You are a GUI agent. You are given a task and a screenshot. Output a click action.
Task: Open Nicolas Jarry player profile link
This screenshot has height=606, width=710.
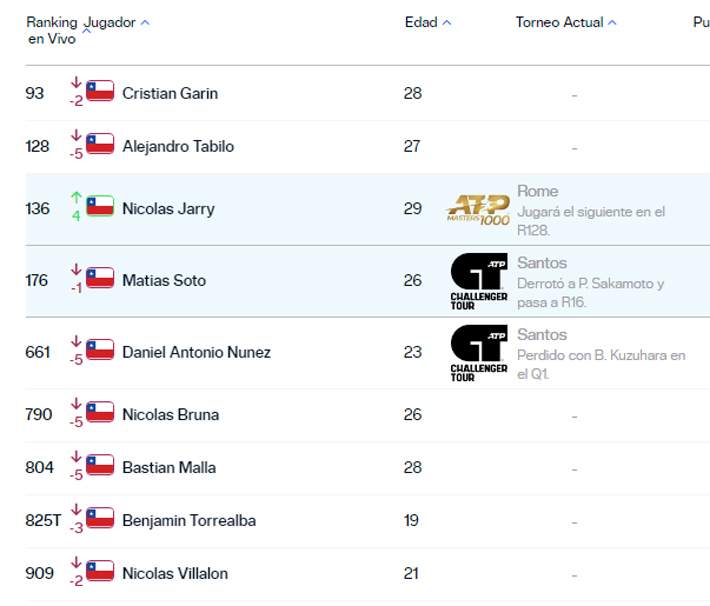coord(168,209)
